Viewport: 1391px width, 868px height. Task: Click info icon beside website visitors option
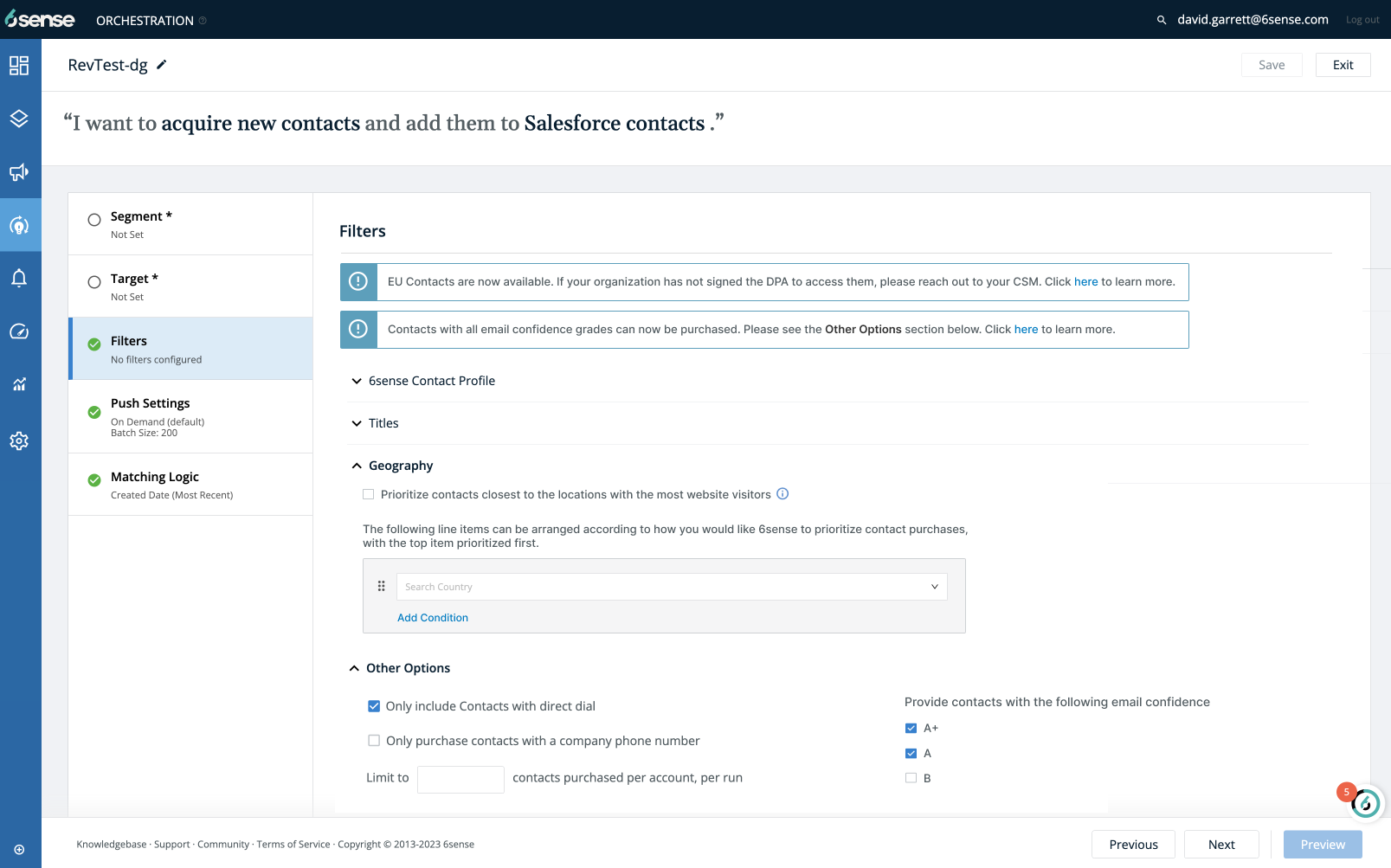[x=782, y=494]
